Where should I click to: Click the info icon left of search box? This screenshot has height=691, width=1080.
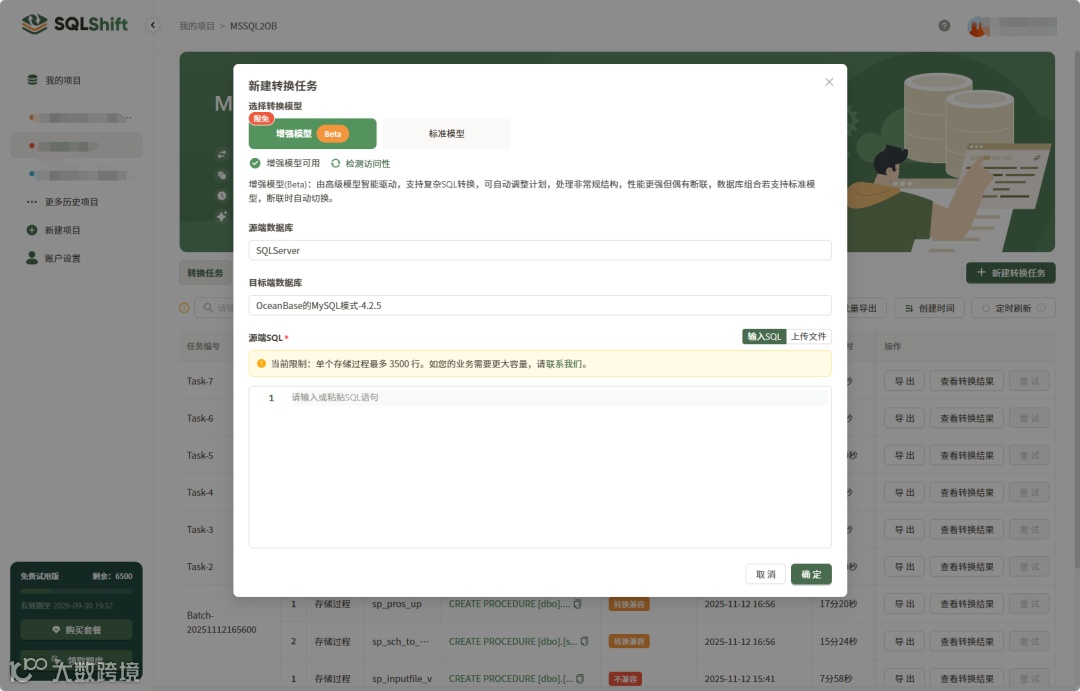point(184,308)
